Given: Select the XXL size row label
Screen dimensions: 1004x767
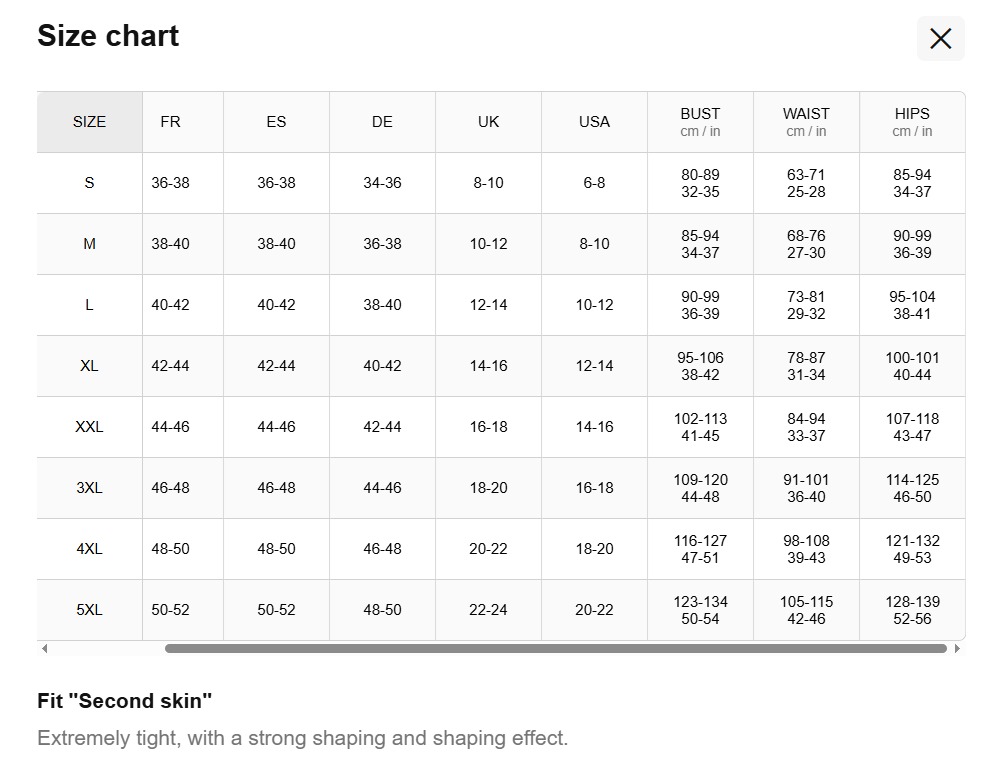Looking at the screenshot, I should 89,427.
